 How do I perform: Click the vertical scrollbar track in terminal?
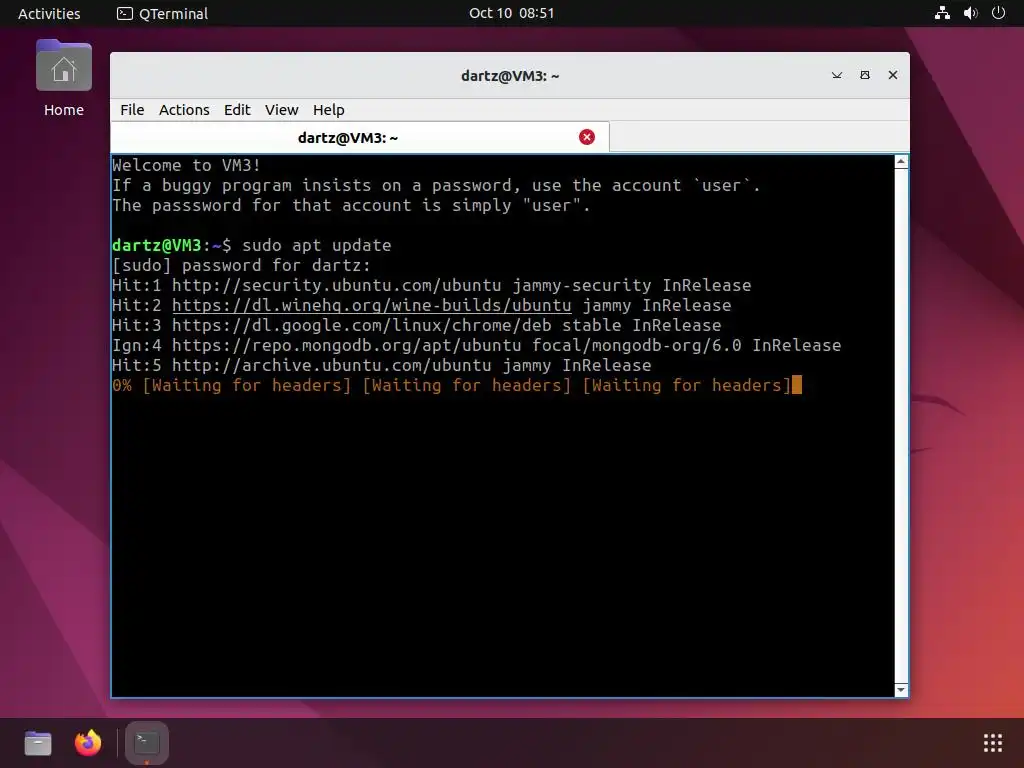click(901, 426)
